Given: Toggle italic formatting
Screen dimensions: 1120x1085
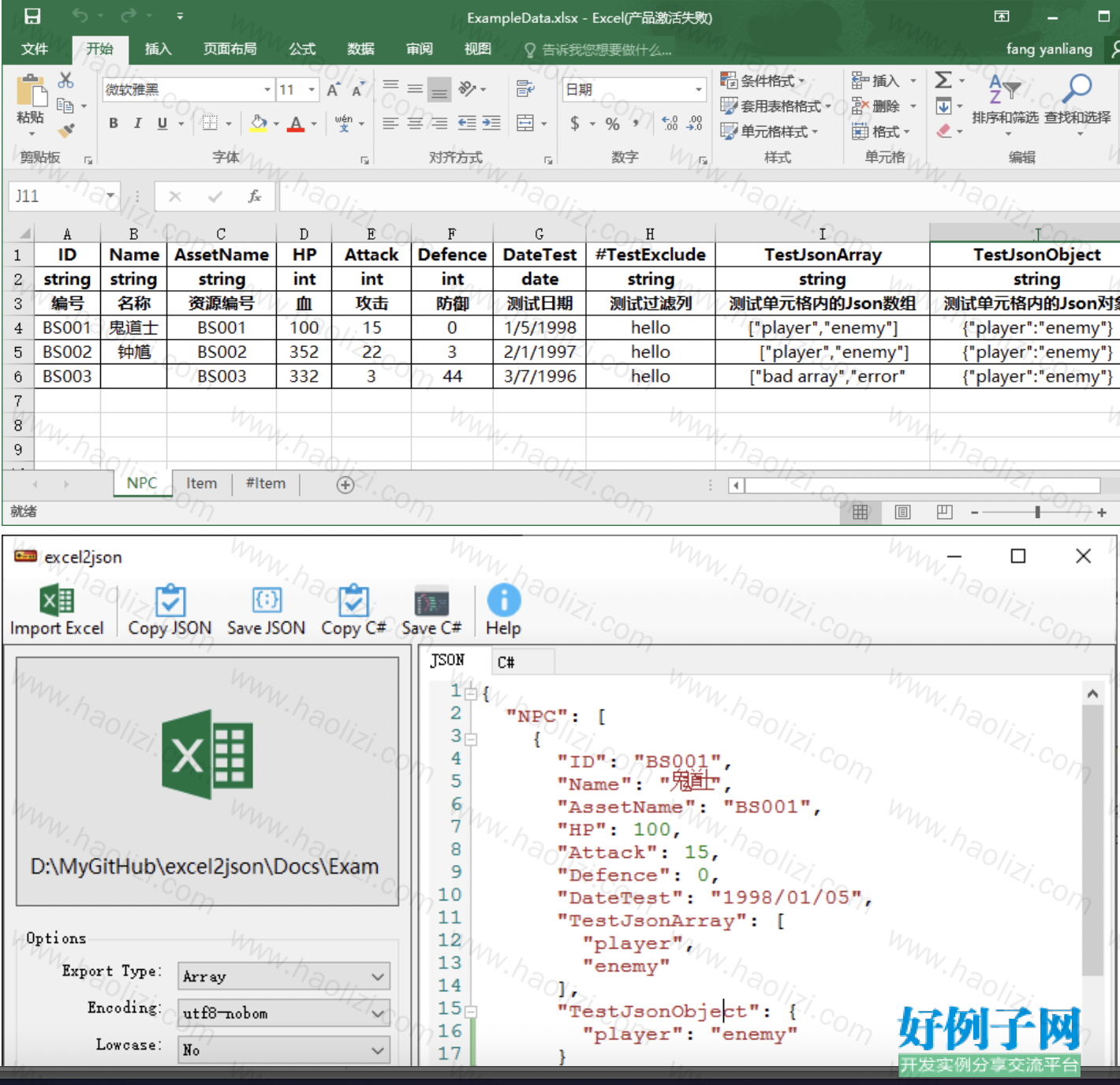Looking at the screenshot, I should [x=138, y=123].
